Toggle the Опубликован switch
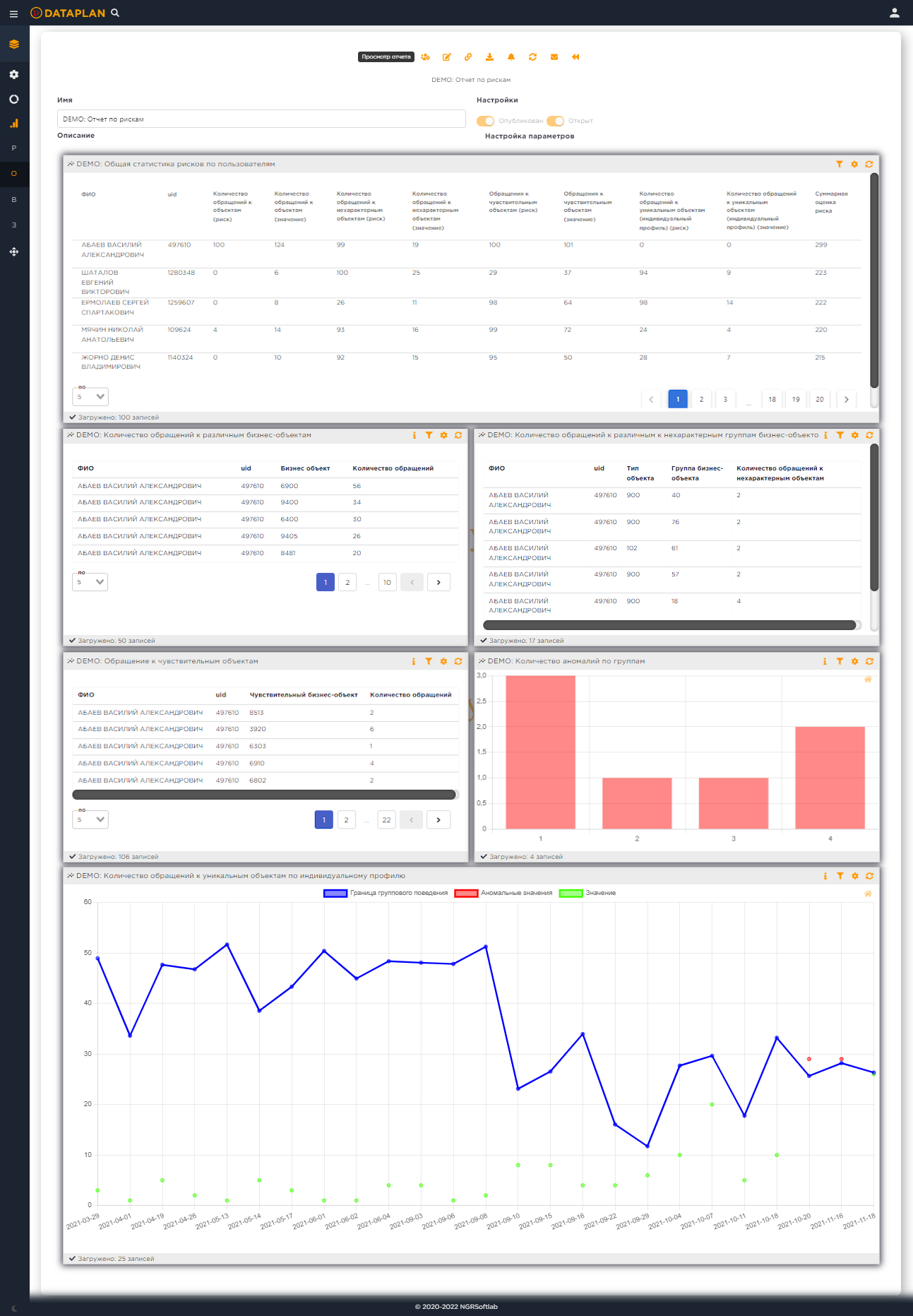The height and width of the screenshot is (1316, 913). coord(485,121)
